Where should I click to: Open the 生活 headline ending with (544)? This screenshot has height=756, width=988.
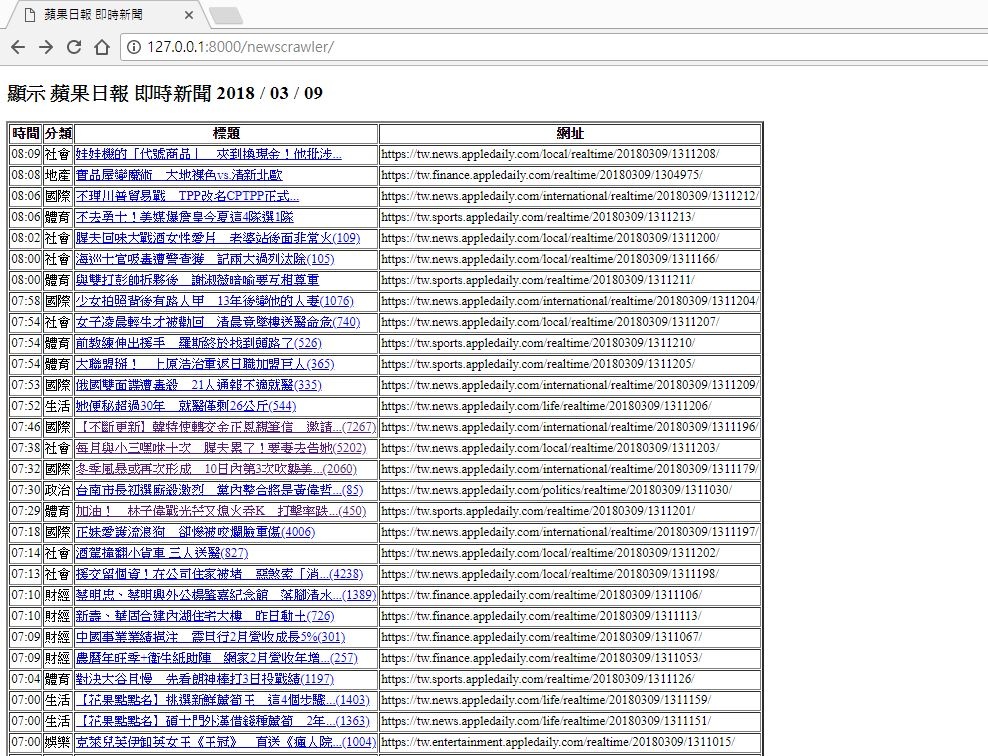[x=186, y=406]
